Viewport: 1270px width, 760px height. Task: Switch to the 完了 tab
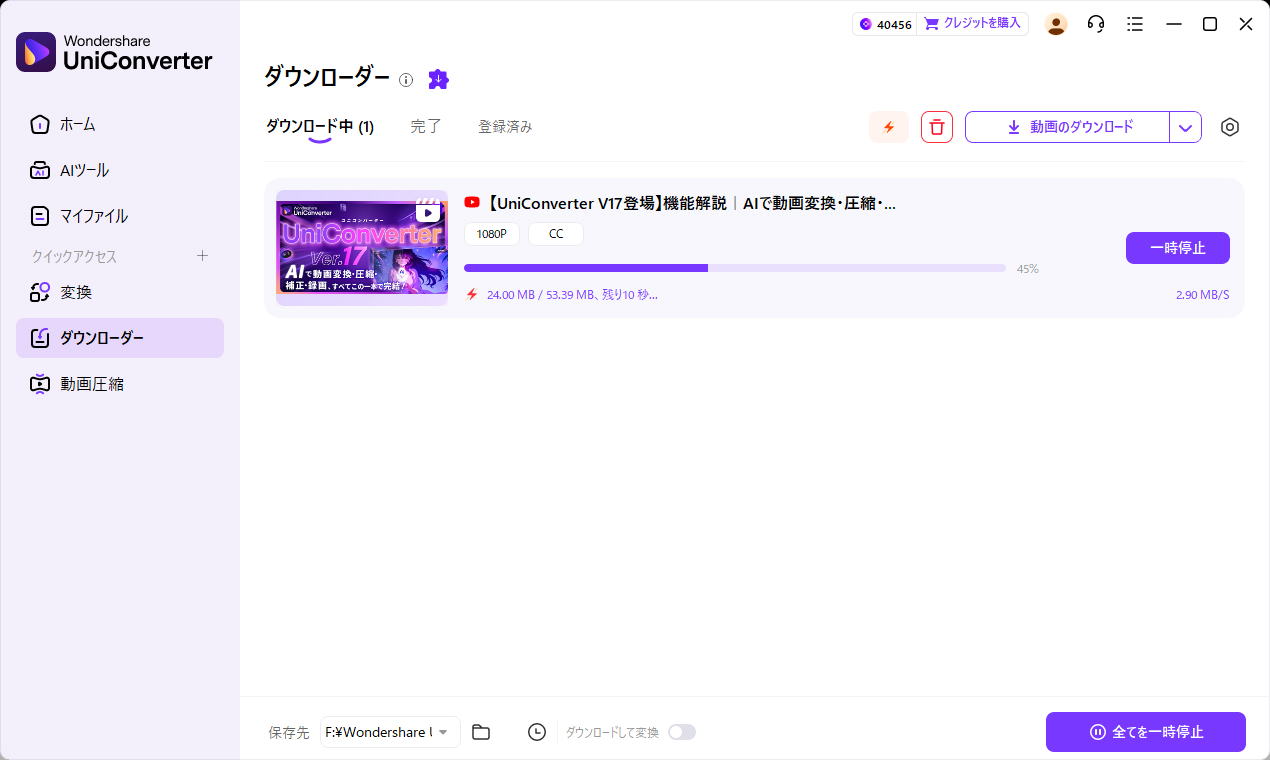click(425, 127)
